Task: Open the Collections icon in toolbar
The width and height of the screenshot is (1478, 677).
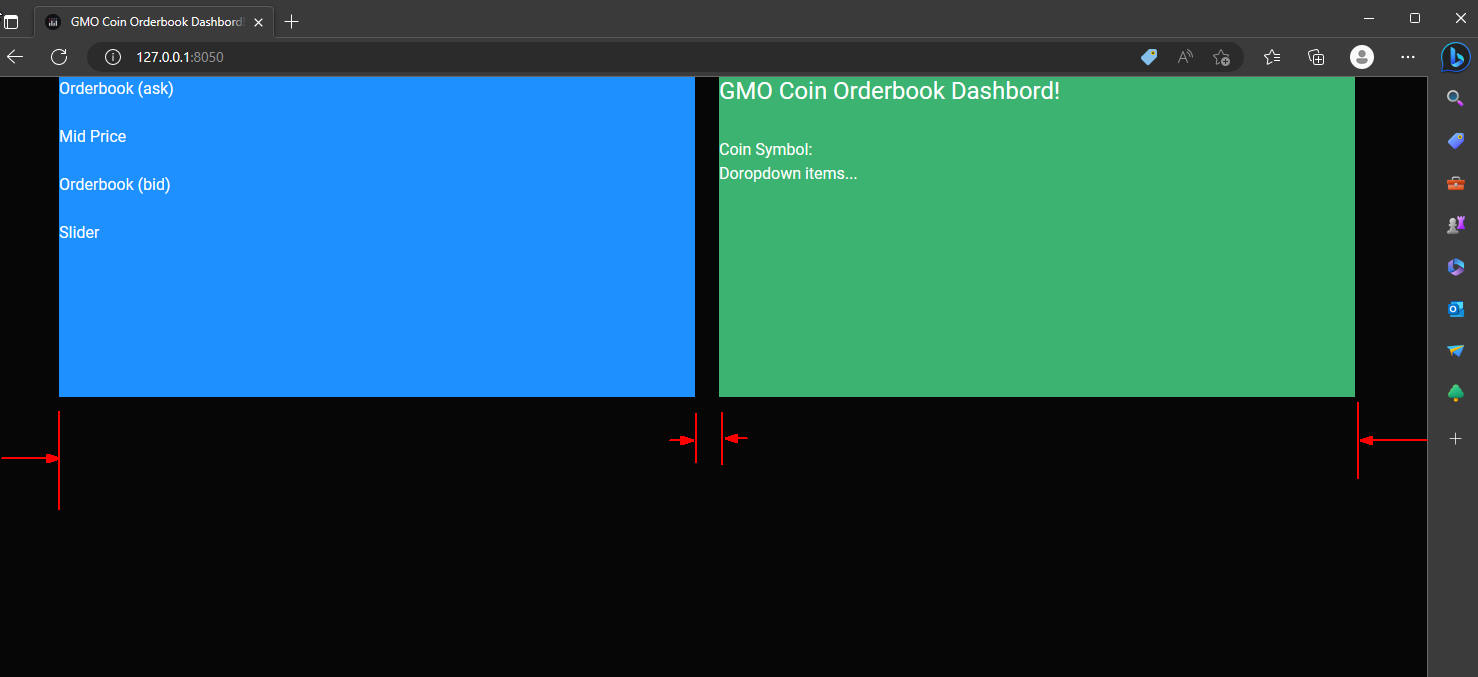Action: click(x=1316, y=57)
